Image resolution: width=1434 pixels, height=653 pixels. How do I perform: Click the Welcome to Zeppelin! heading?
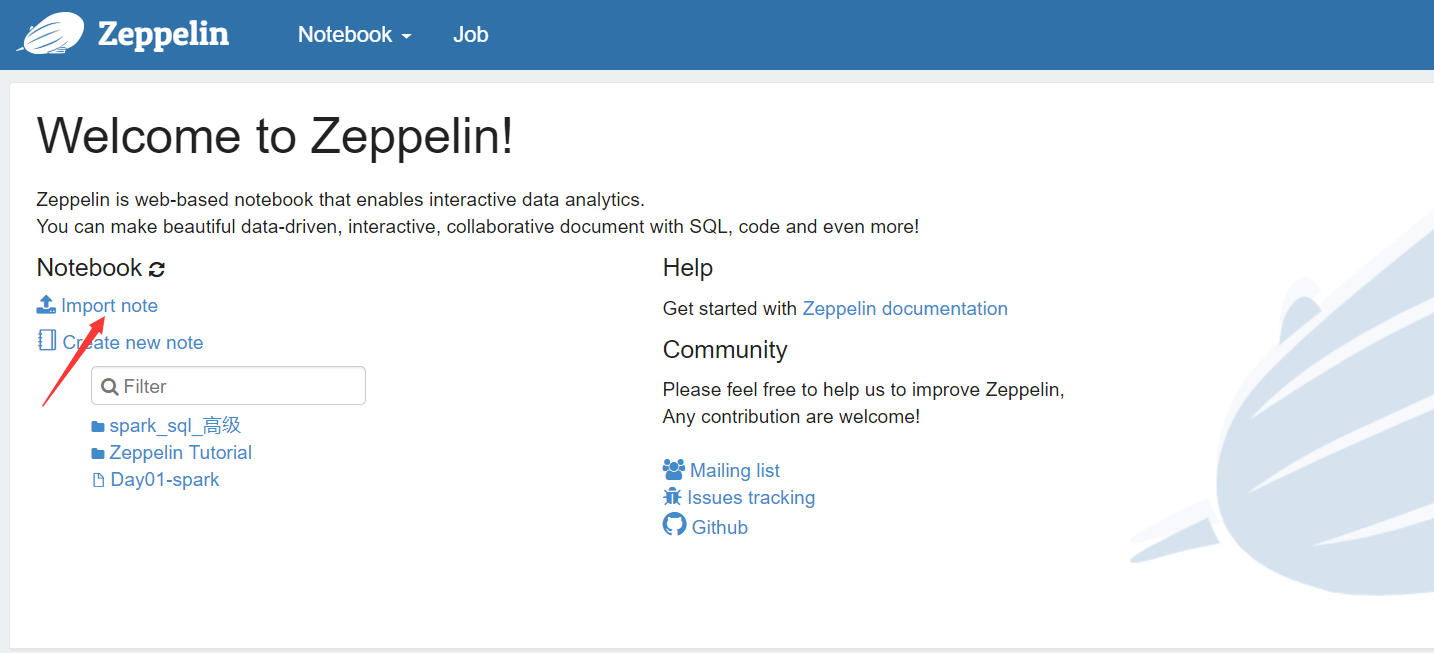(275, 136)
